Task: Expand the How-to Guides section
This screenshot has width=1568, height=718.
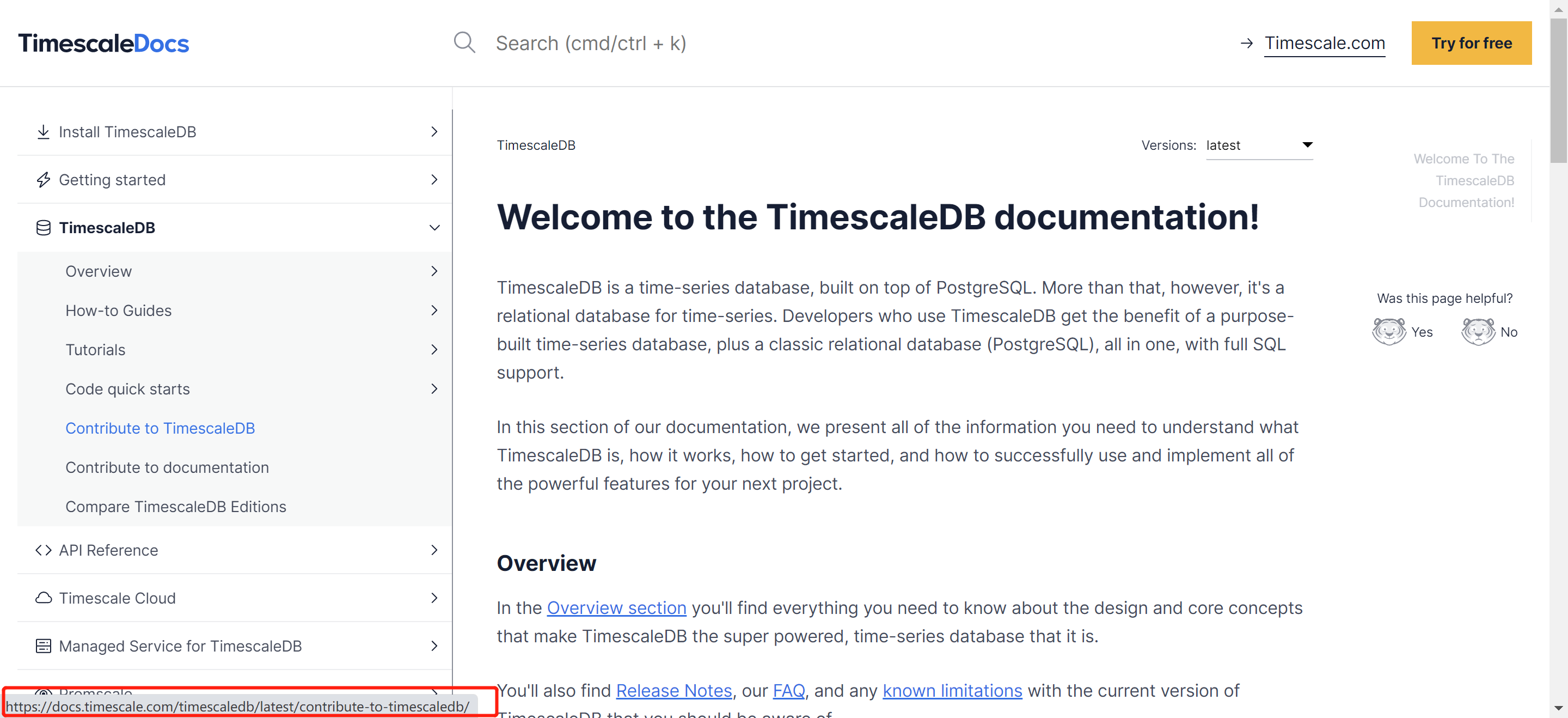Action: pos(434,310)
